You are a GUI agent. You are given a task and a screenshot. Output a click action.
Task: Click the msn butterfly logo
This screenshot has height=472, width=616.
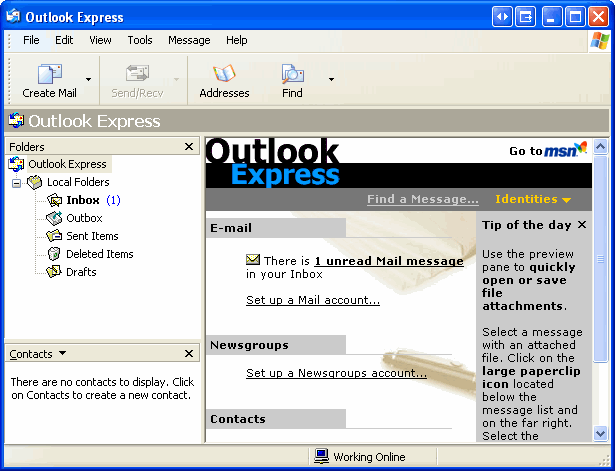[581, 148]
